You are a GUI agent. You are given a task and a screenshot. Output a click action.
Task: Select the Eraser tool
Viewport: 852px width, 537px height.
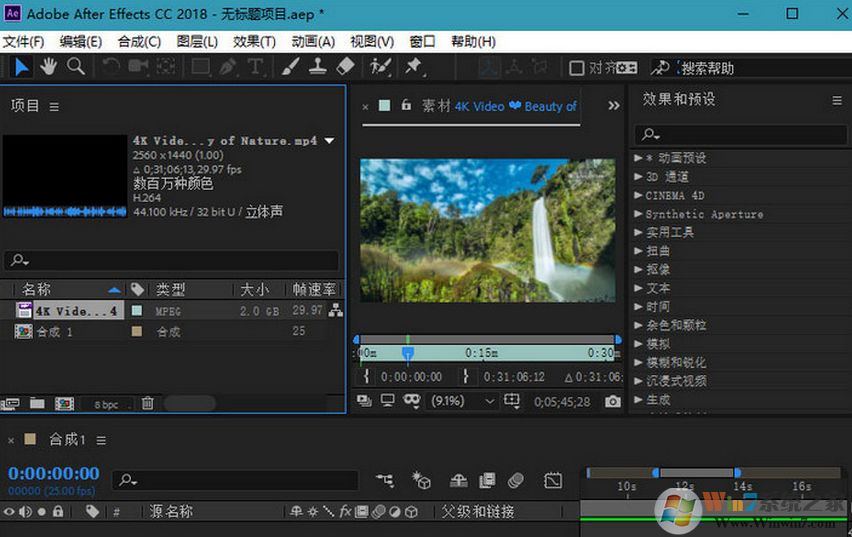coord(345,67)
